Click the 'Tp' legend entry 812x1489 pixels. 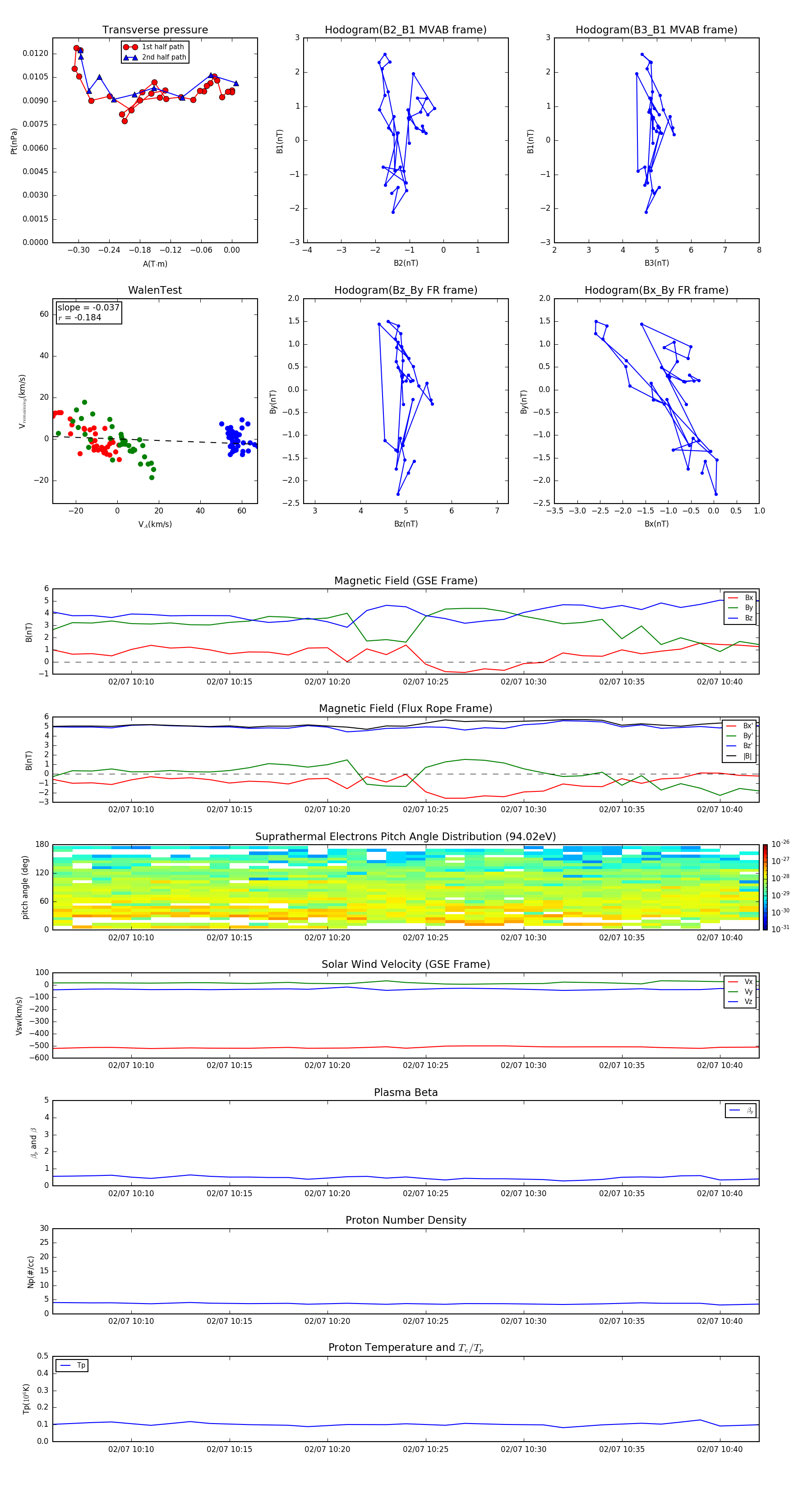point(72,1366)
